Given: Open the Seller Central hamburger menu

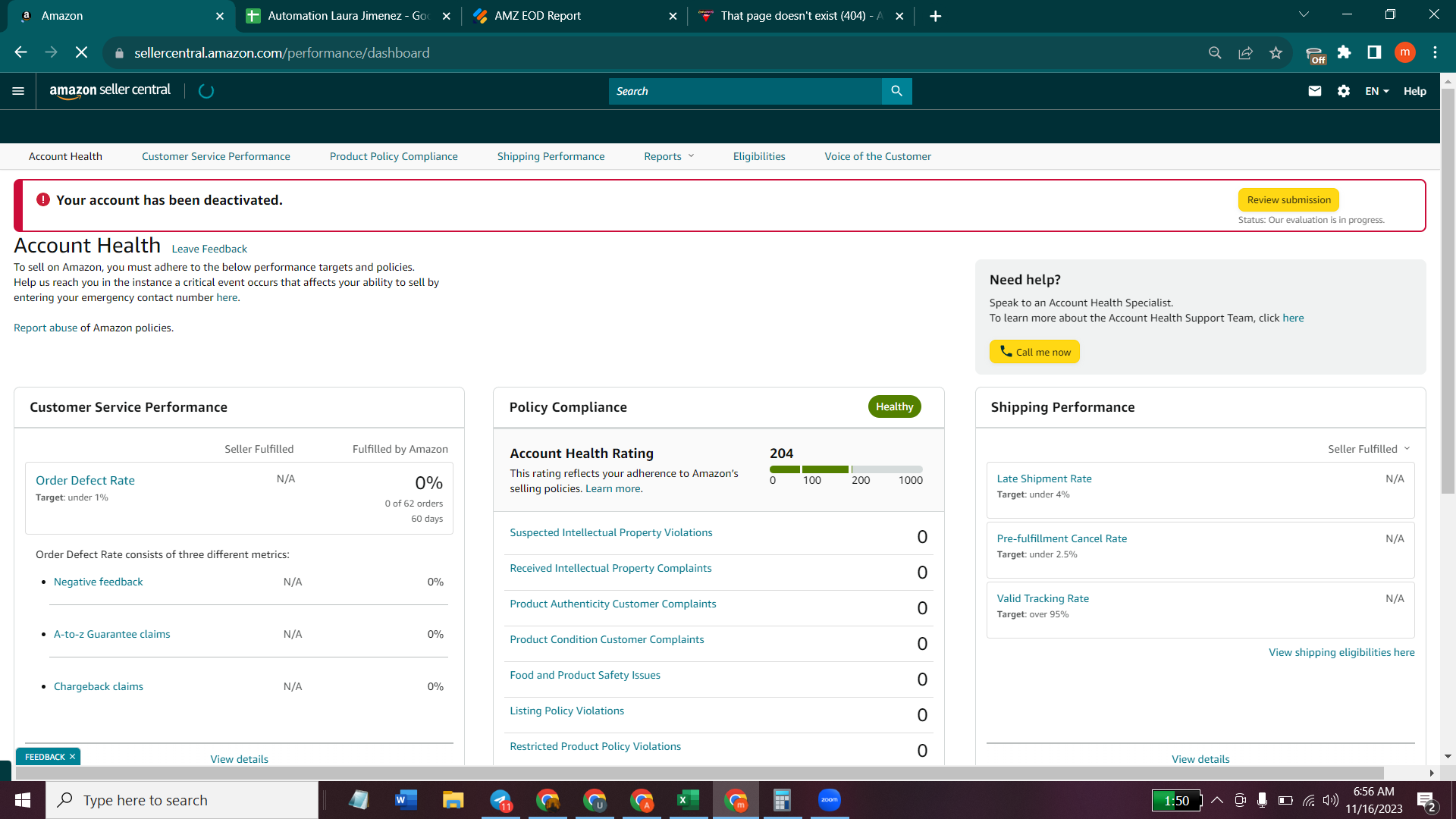Looking at the screenshot, I should tap(18, 91).
